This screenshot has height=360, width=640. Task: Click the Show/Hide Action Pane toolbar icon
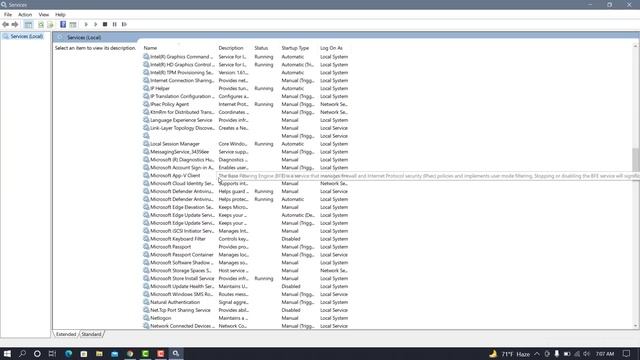[73, 24]
